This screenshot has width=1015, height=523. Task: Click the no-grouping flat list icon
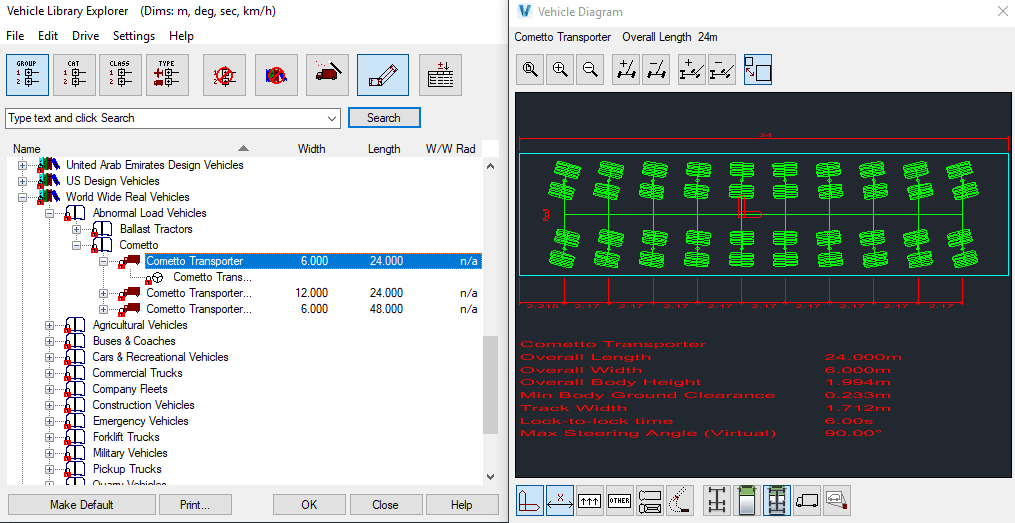point(225,75)
